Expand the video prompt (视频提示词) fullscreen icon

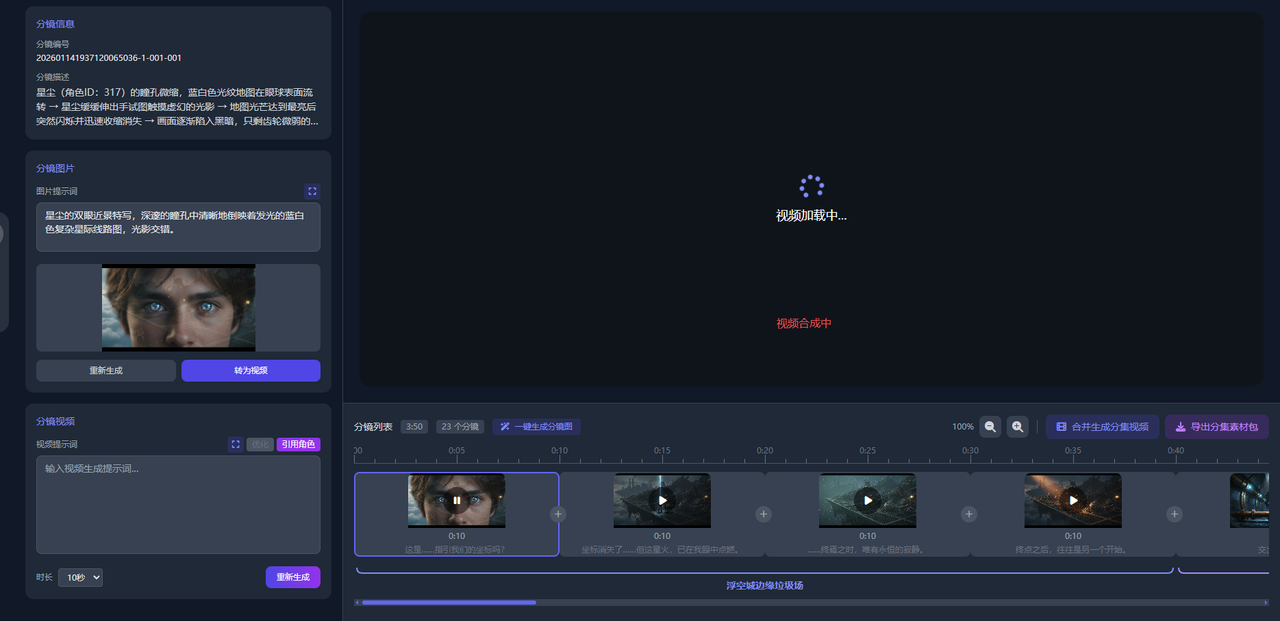(235, 444)
